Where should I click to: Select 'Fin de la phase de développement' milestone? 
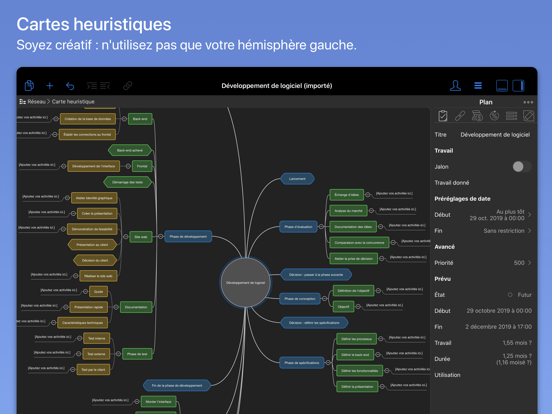(x=177, y=385)
